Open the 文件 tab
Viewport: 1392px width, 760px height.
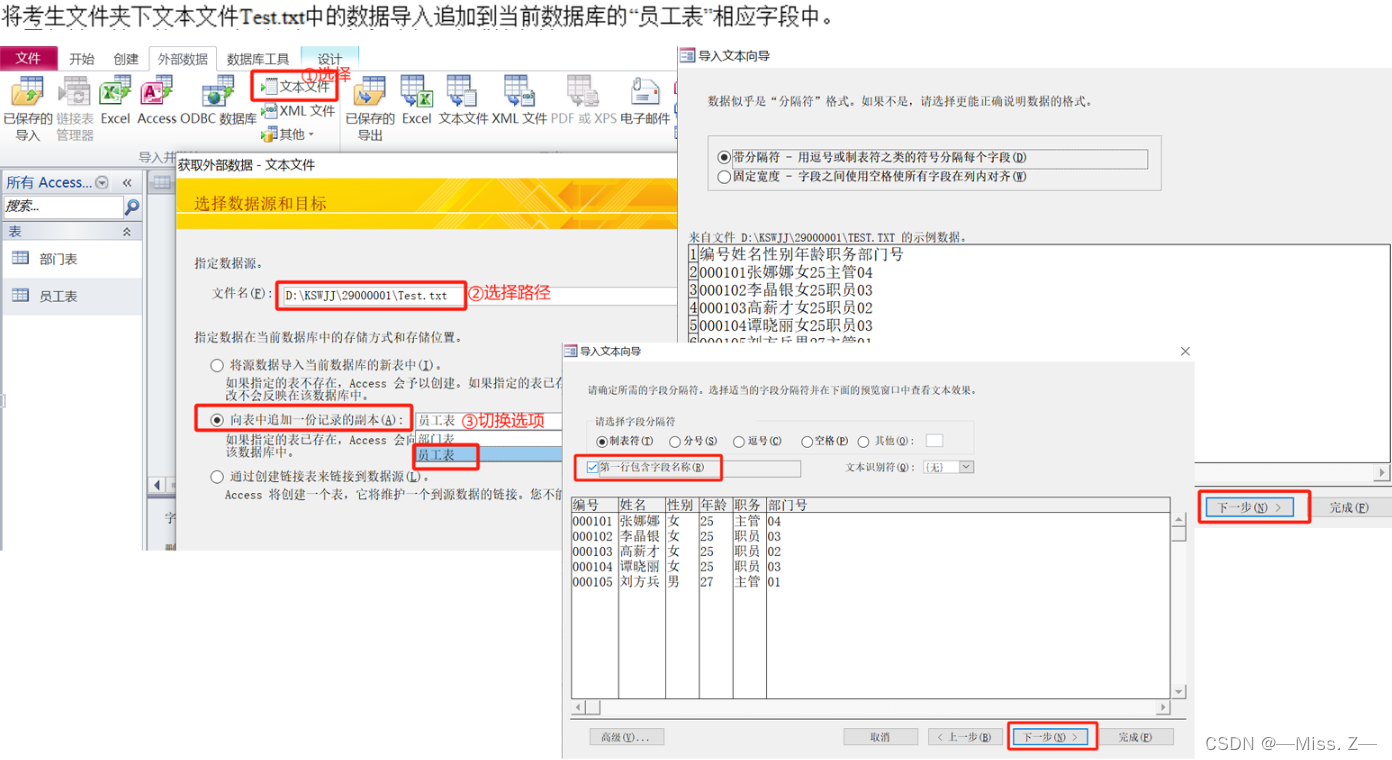(x=28, y=58)
